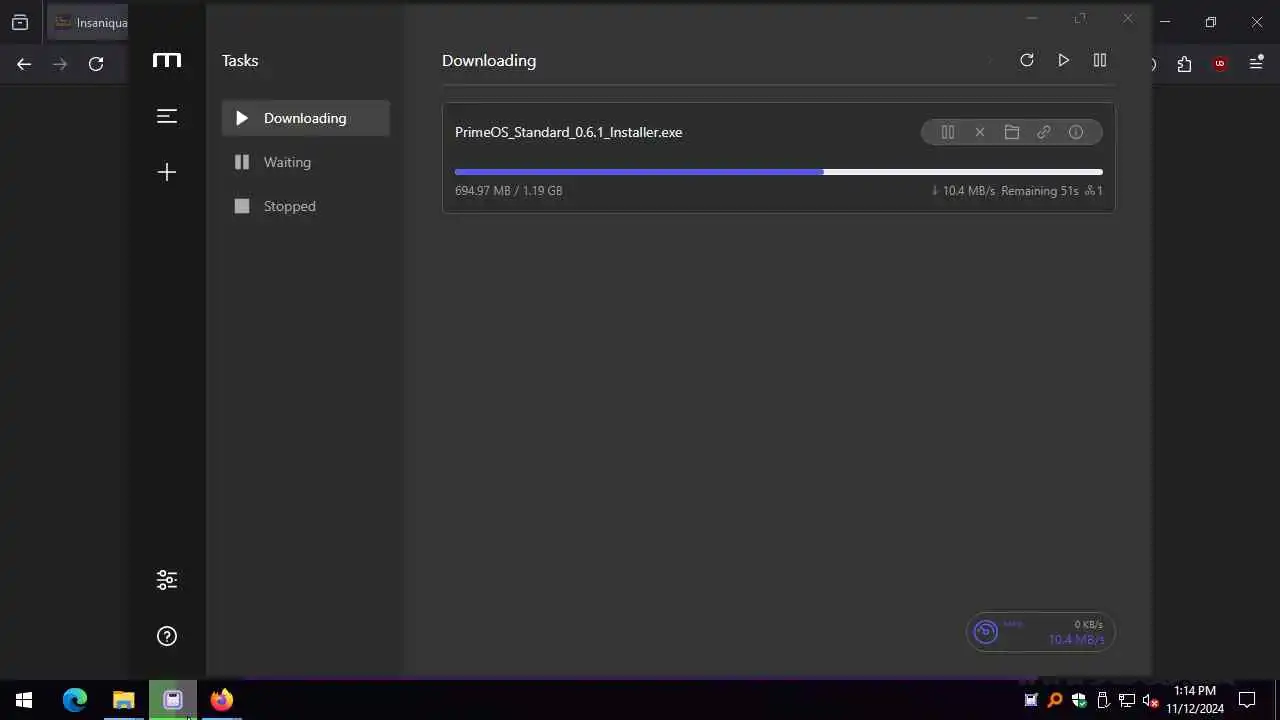The height and width of the screenshot is (720, 1280).
Task: Open the uBlock Origin extension icon
Action: pos(1220,64)
